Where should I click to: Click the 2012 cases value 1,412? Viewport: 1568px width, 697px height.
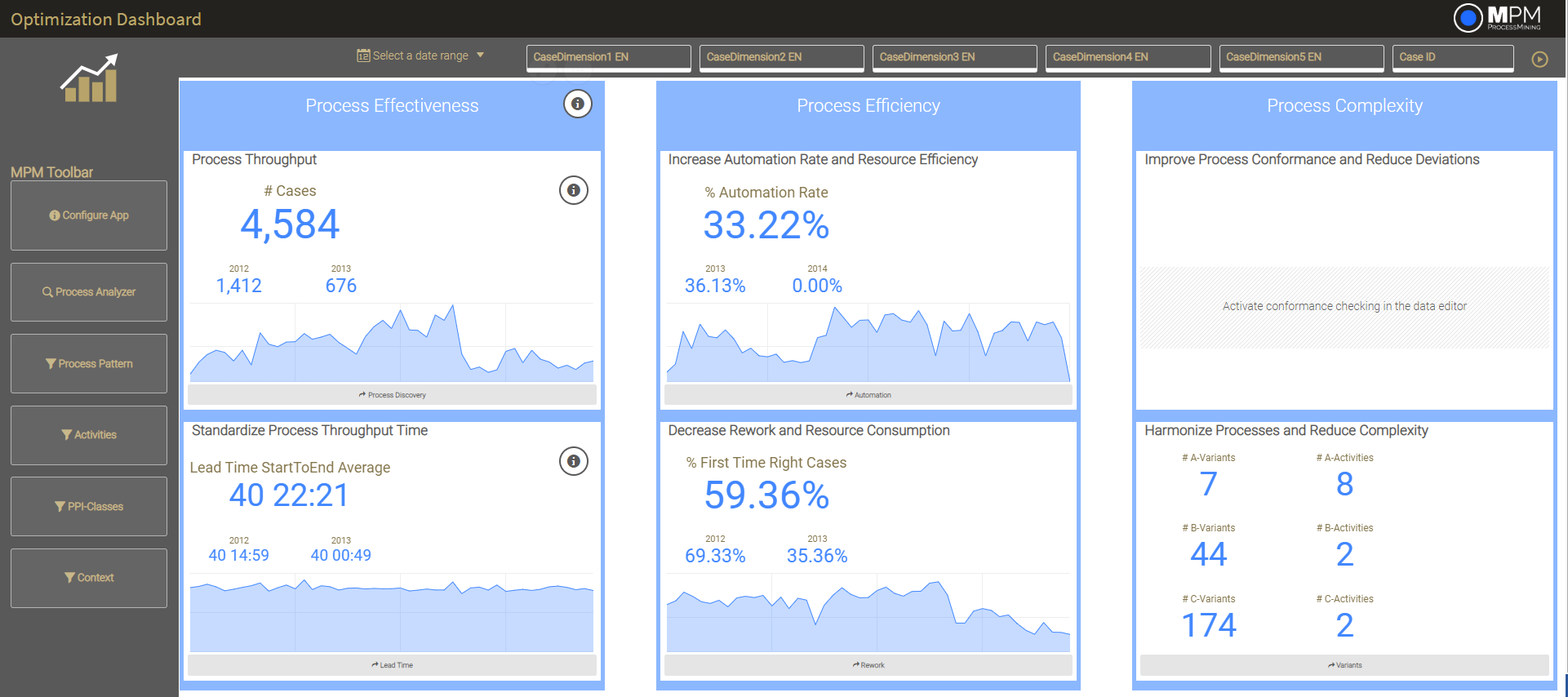click(239, 286)
